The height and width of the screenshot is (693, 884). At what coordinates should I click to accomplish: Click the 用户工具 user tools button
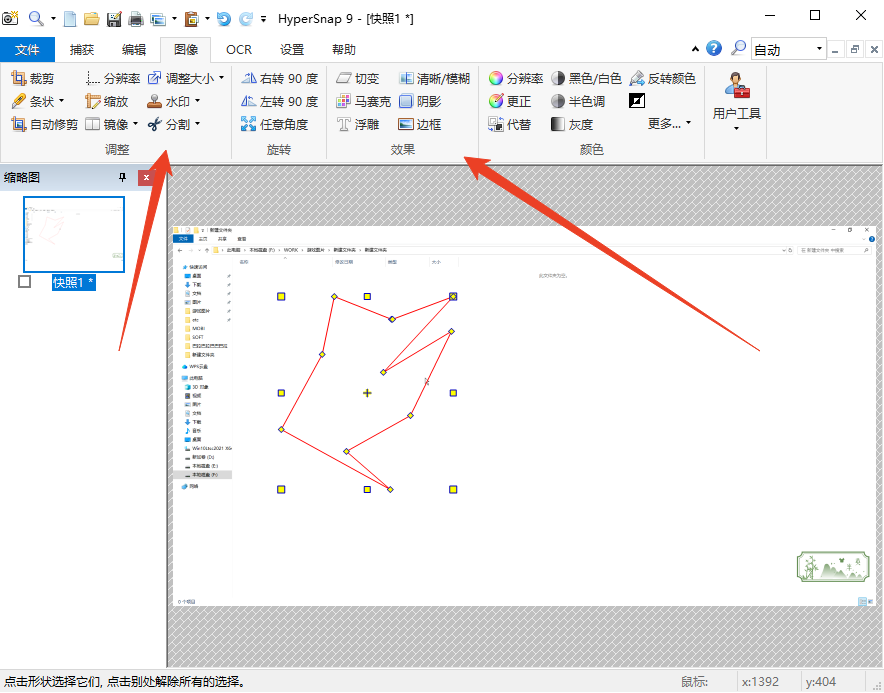[737, 100]
